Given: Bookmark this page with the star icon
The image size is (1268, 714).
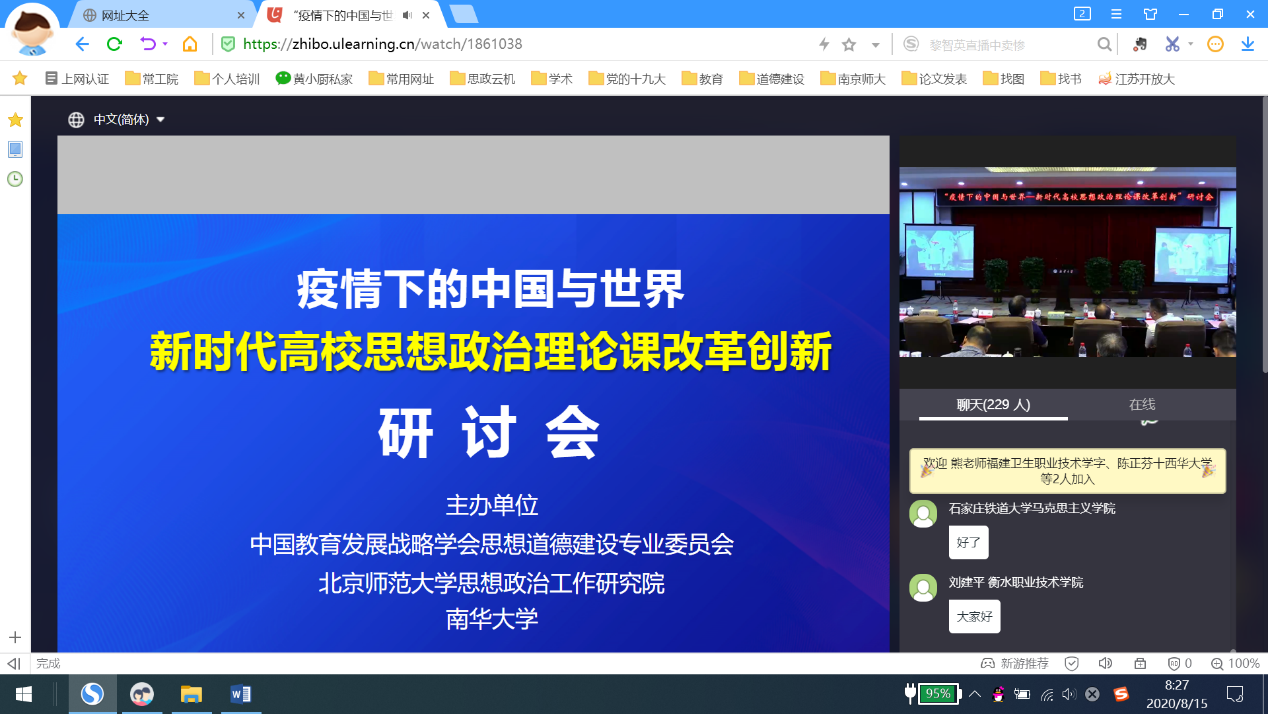Looking at the screenshot, I should click(x=849, y=44).
